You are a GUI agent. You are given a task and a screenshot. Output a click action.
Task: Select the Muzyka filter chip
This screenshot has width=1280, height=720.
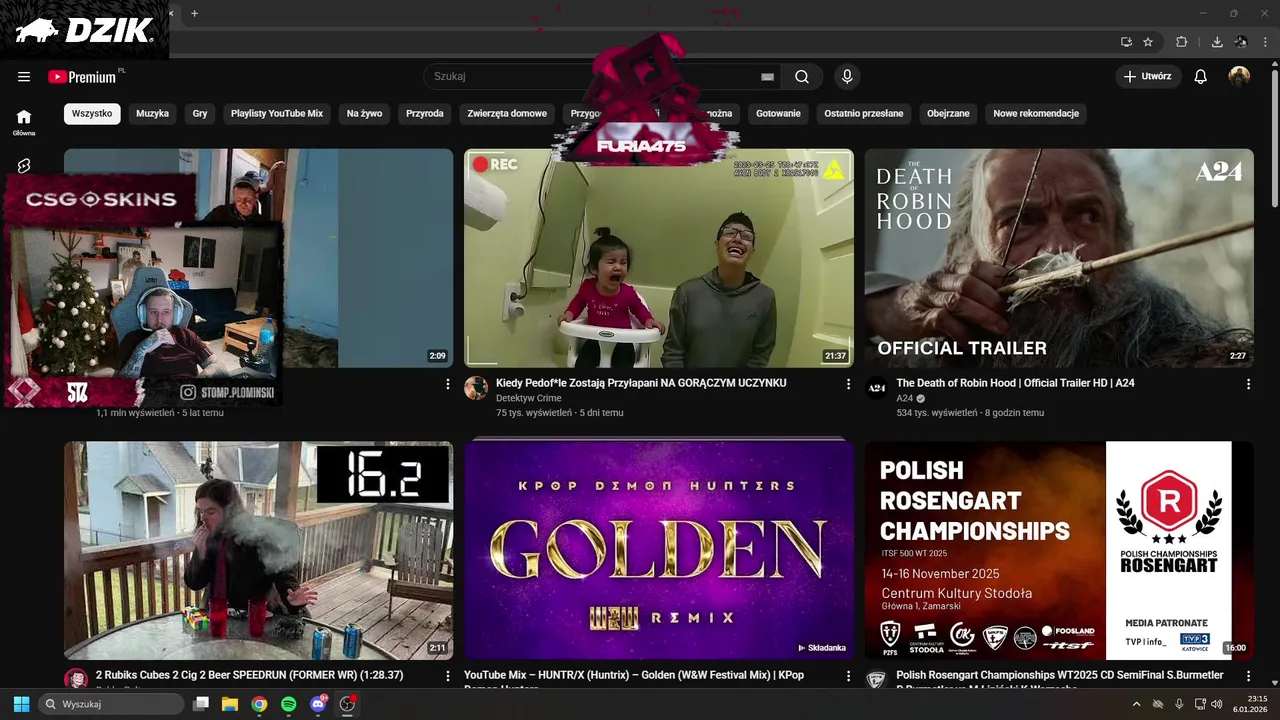tap(152, 114)
